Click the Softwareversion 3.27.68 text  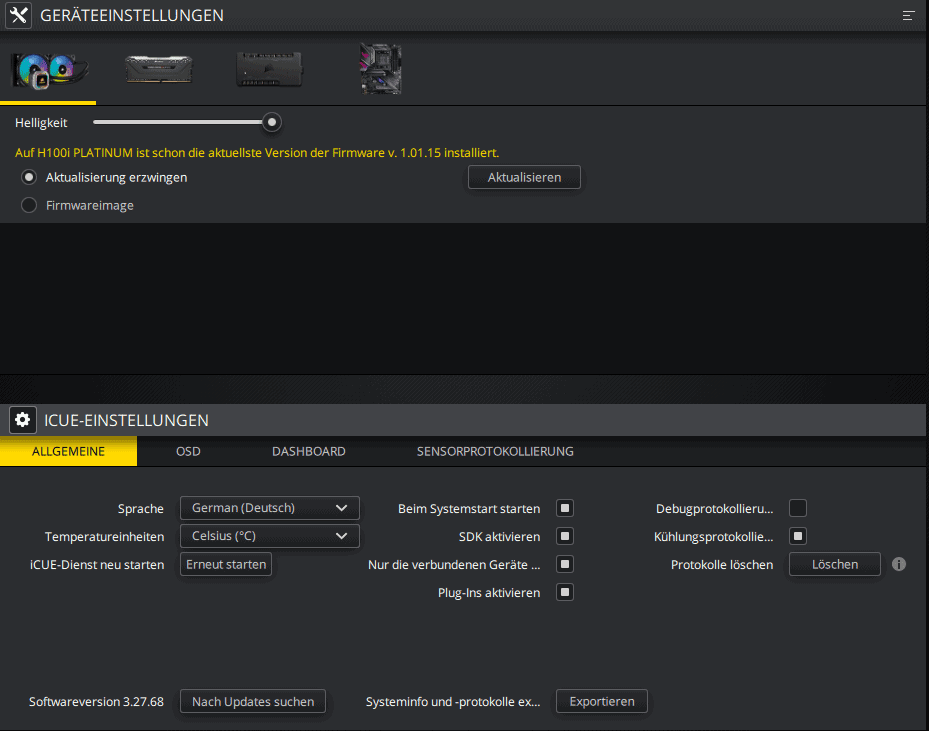coord(96,701)
